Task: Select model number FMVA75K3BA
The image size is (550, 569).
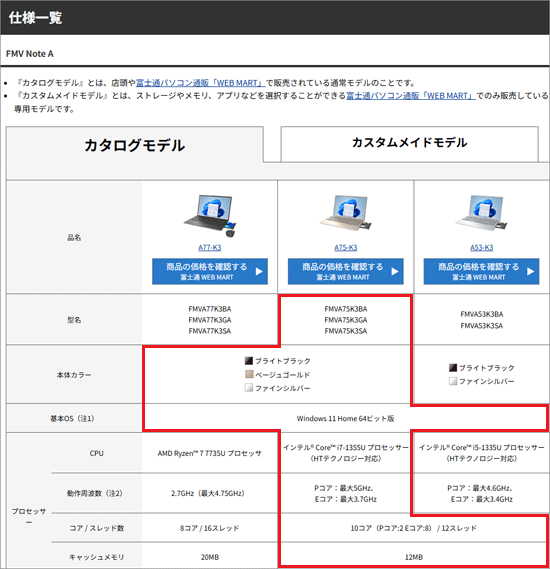Action: (346, 309)
